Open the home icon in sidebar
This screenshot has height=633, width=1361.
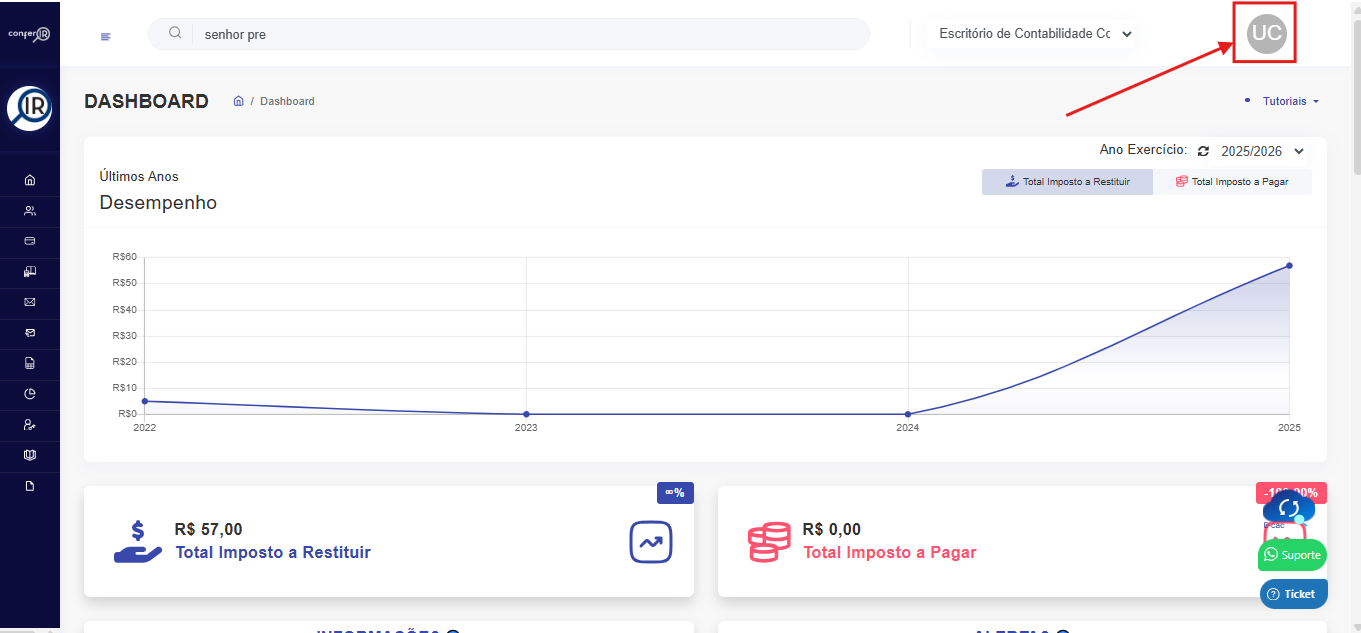point(29,180)
